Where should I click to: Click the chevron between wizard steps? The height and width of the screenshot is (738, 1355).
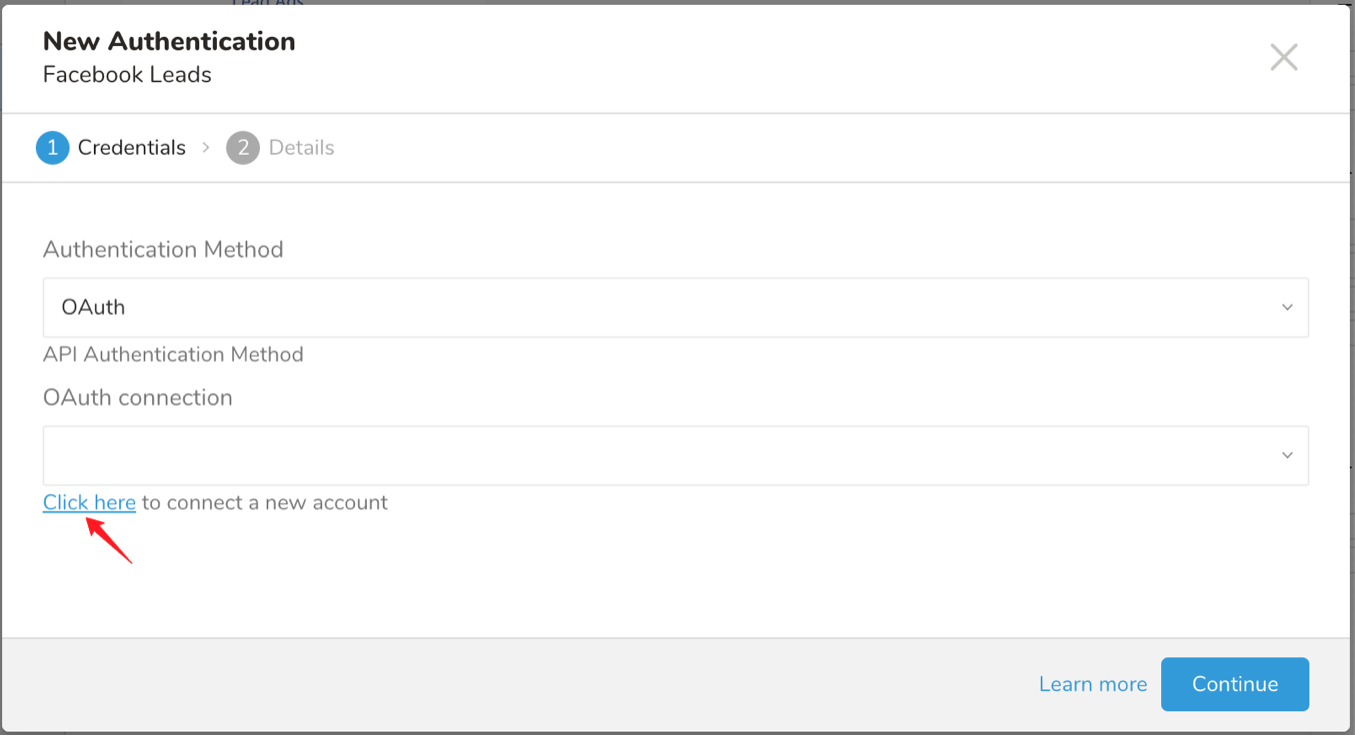pos(206,148)
